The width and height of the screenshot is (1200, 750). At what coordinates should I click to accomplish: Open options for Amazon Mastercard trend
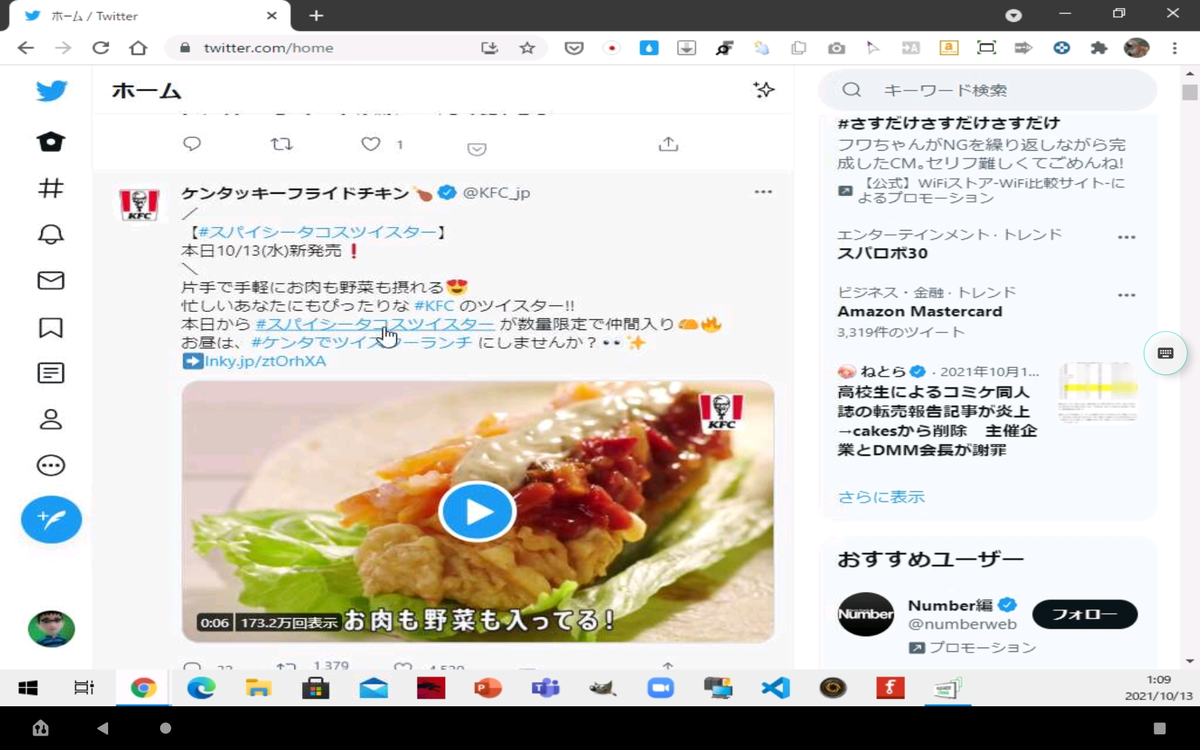click(1127, 294)
